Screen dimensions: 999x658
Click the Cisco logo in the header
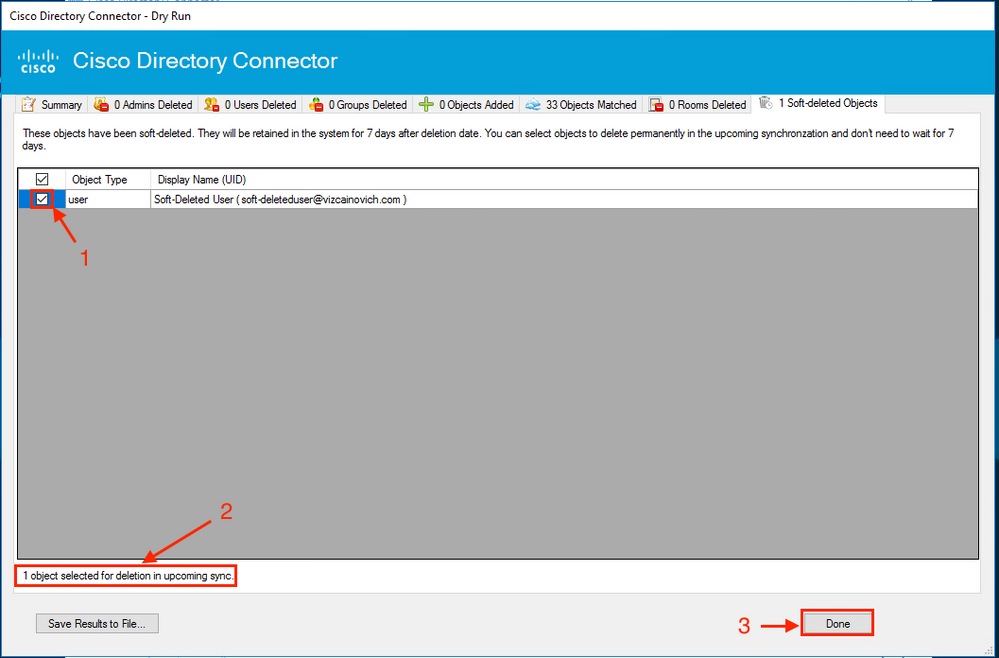click(38, 60)
